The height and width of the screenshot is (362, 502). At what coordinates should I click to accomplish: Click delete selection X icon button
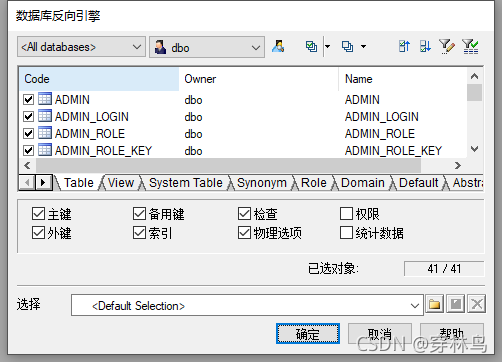tap(477, 304)
